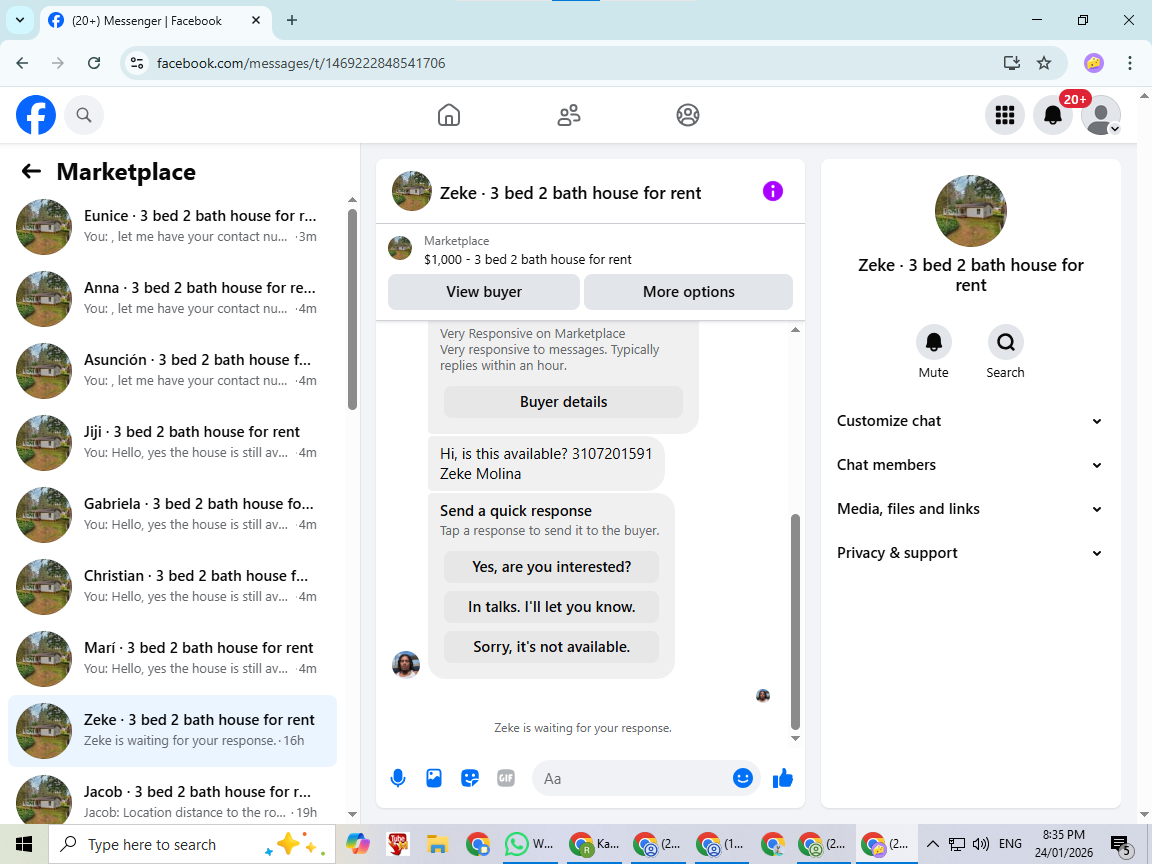Open the Marí conversation
This screenshot has width=1152, height=864.
tap(172, 658)
